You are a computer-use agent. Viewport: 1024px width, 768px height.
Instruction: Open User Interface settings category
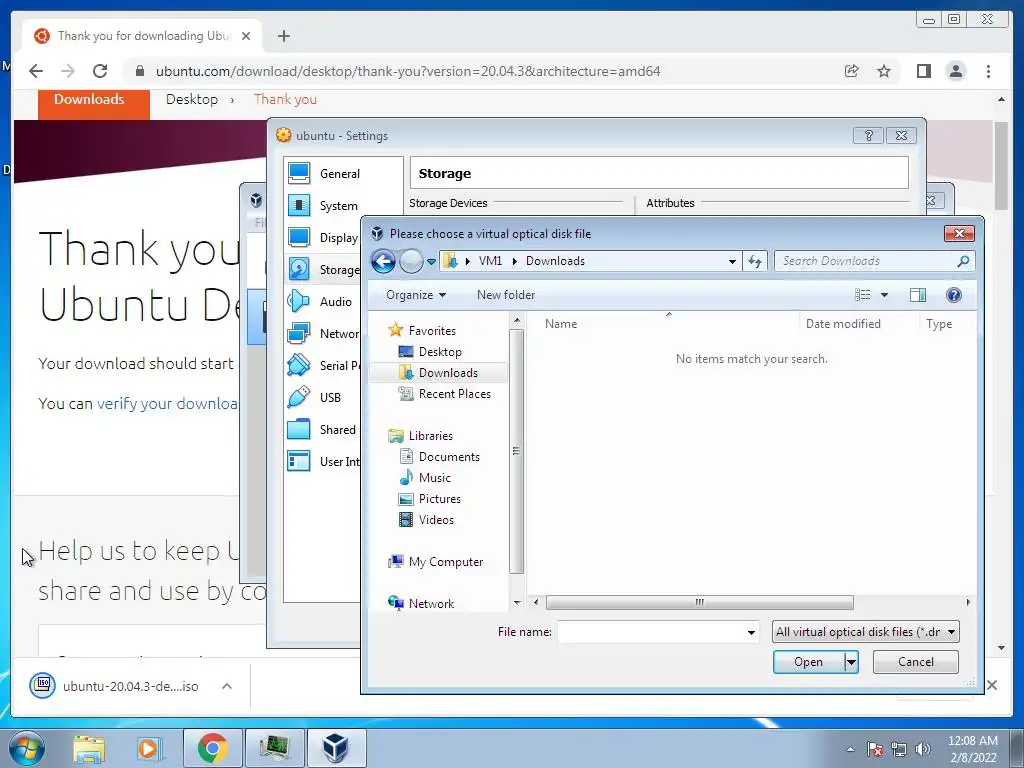(x=323, y=462)
